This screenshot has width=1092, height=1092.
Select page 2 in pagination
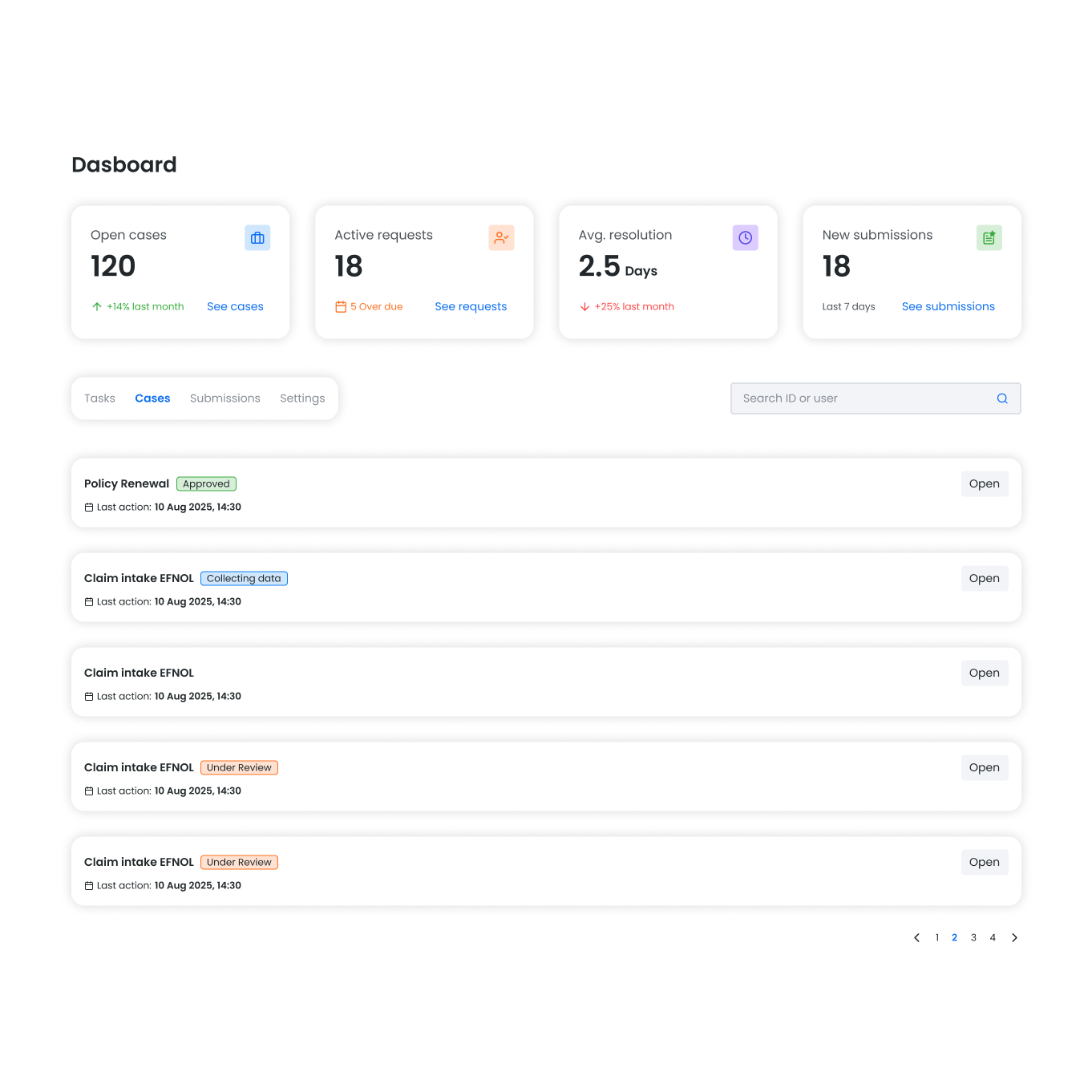tap(954, 938)
